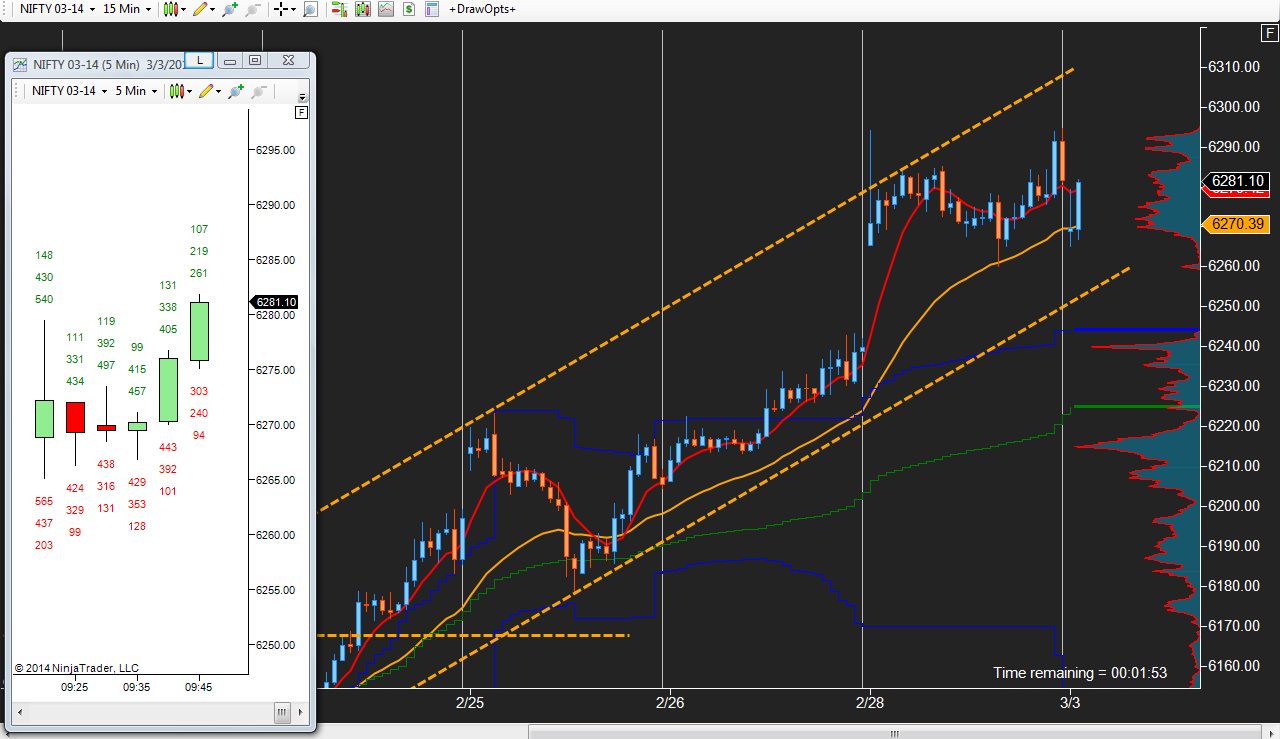Click the 2/28 date label on time axis
This screenshot has height=739, width=1280.
(x=870, y=703)
